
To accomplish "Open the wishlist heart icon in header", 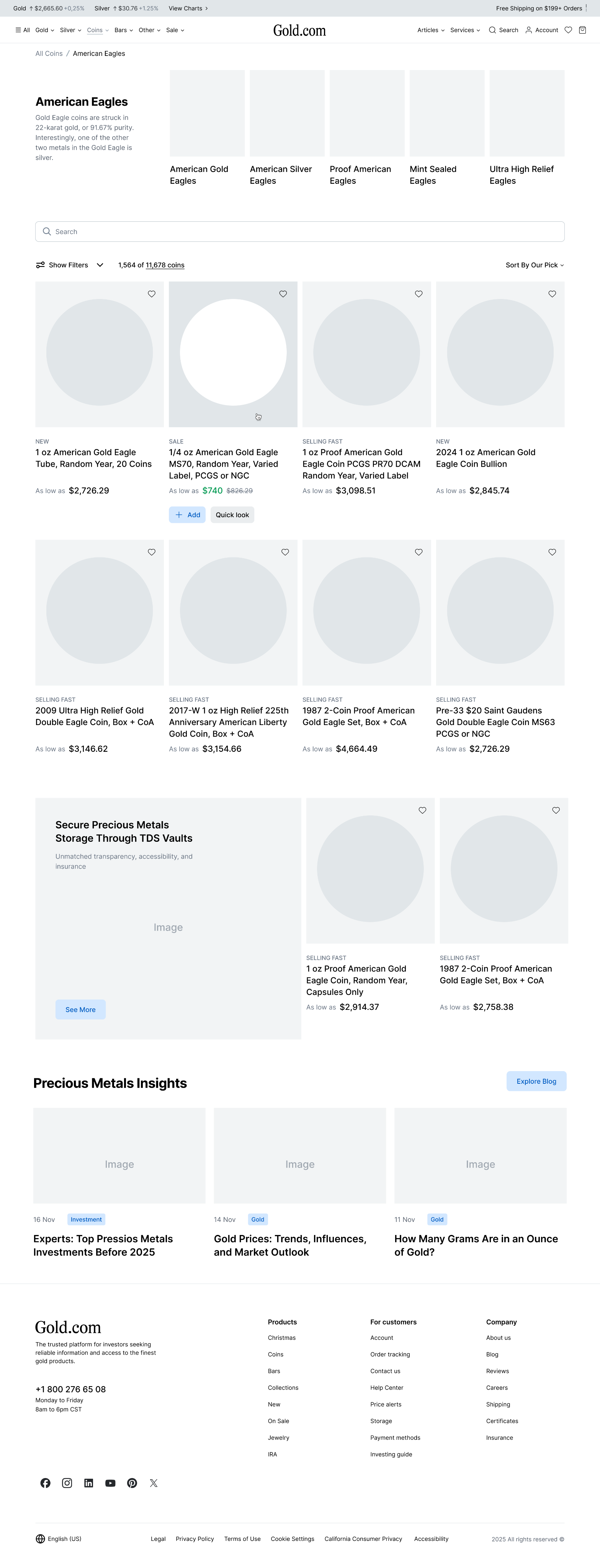I will (x=568, y=30).
